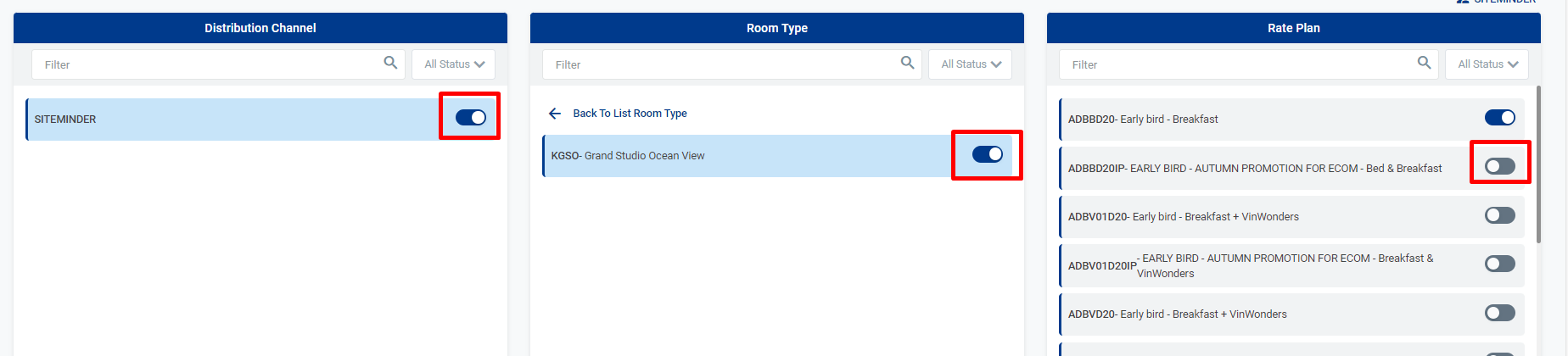Focus the Room Type filter field
The width and height of the screenshot is (1568, 356).
click(x=721, y=64)
